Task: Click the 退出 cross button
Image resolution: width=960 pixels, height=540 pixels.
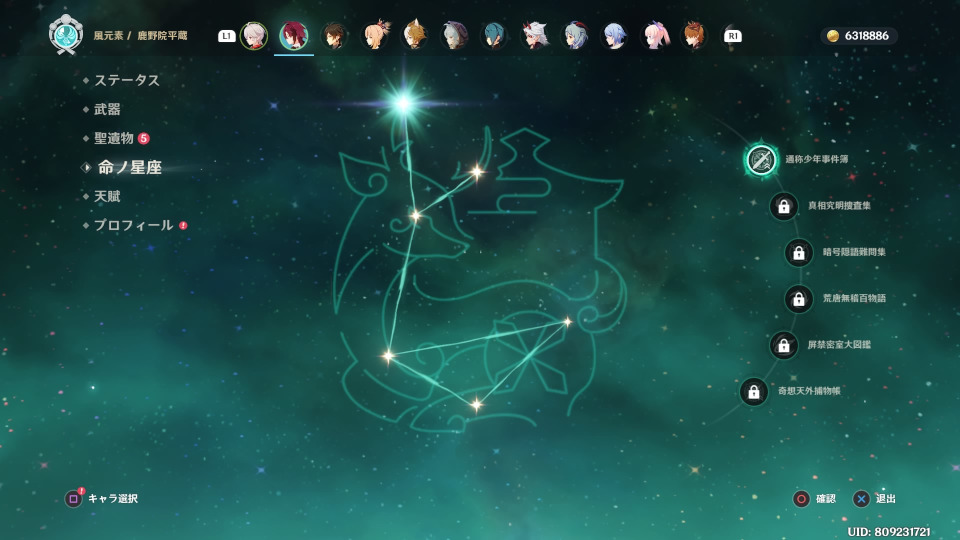Action: (x=861, y=499)
